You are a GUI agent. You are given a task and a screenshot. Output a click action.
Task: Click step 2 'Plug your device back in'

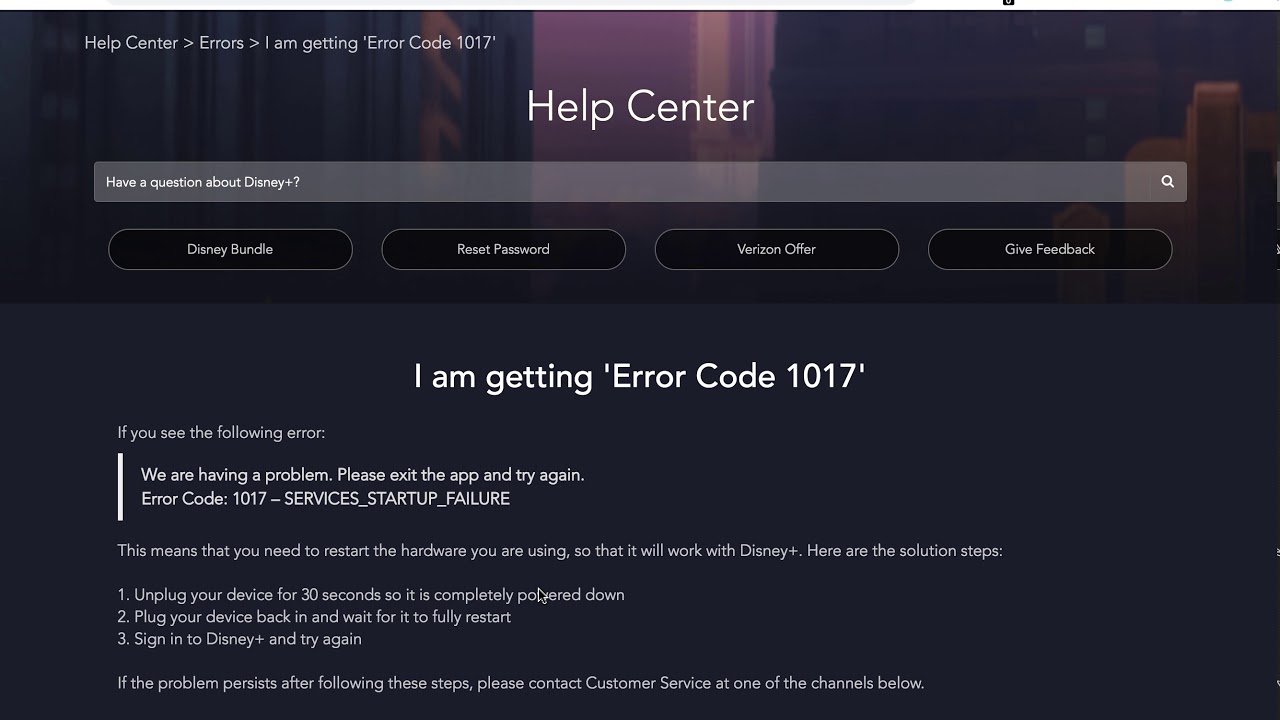[x=314, y=617]
